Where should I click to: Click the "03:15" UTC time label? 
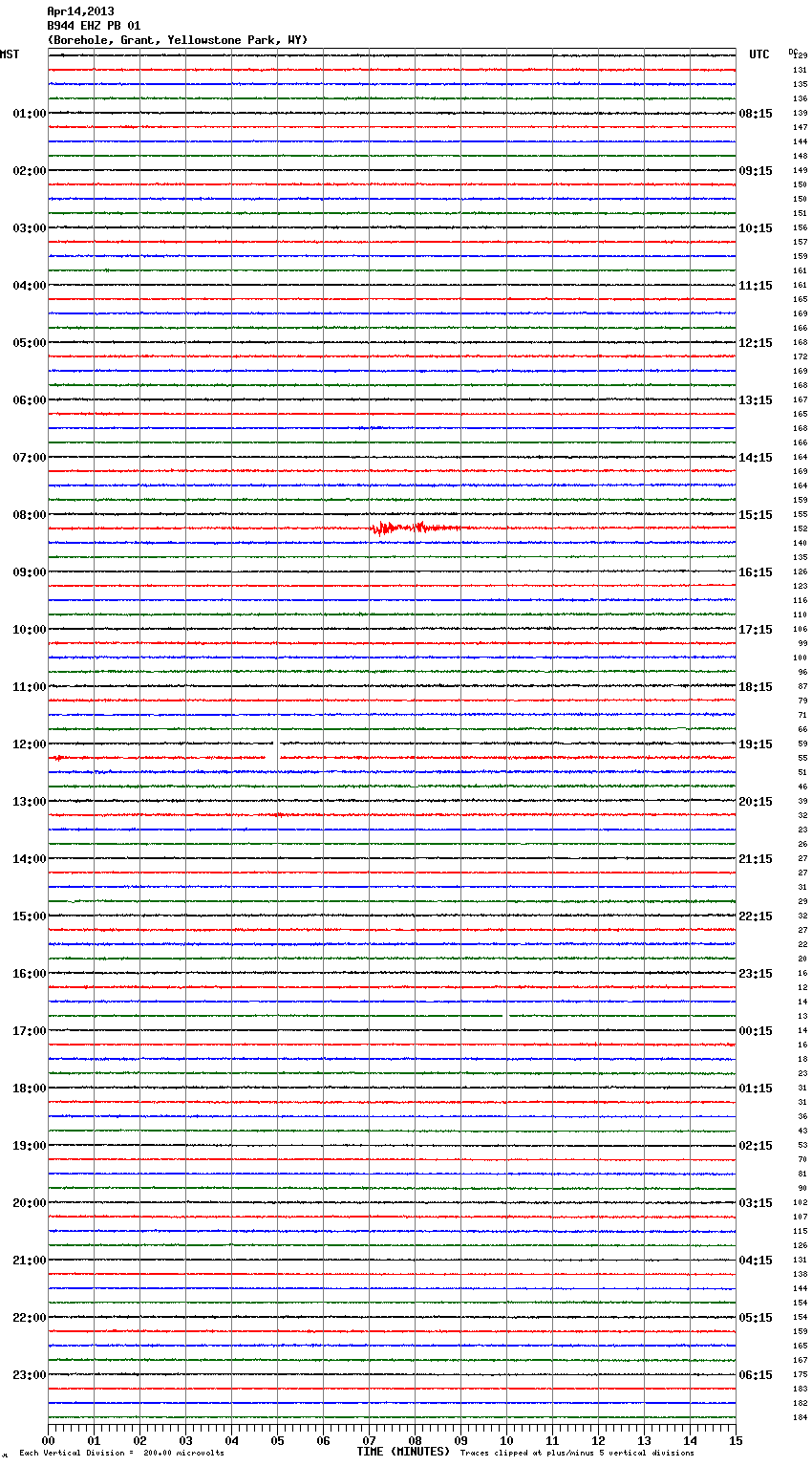[756, 1203]
